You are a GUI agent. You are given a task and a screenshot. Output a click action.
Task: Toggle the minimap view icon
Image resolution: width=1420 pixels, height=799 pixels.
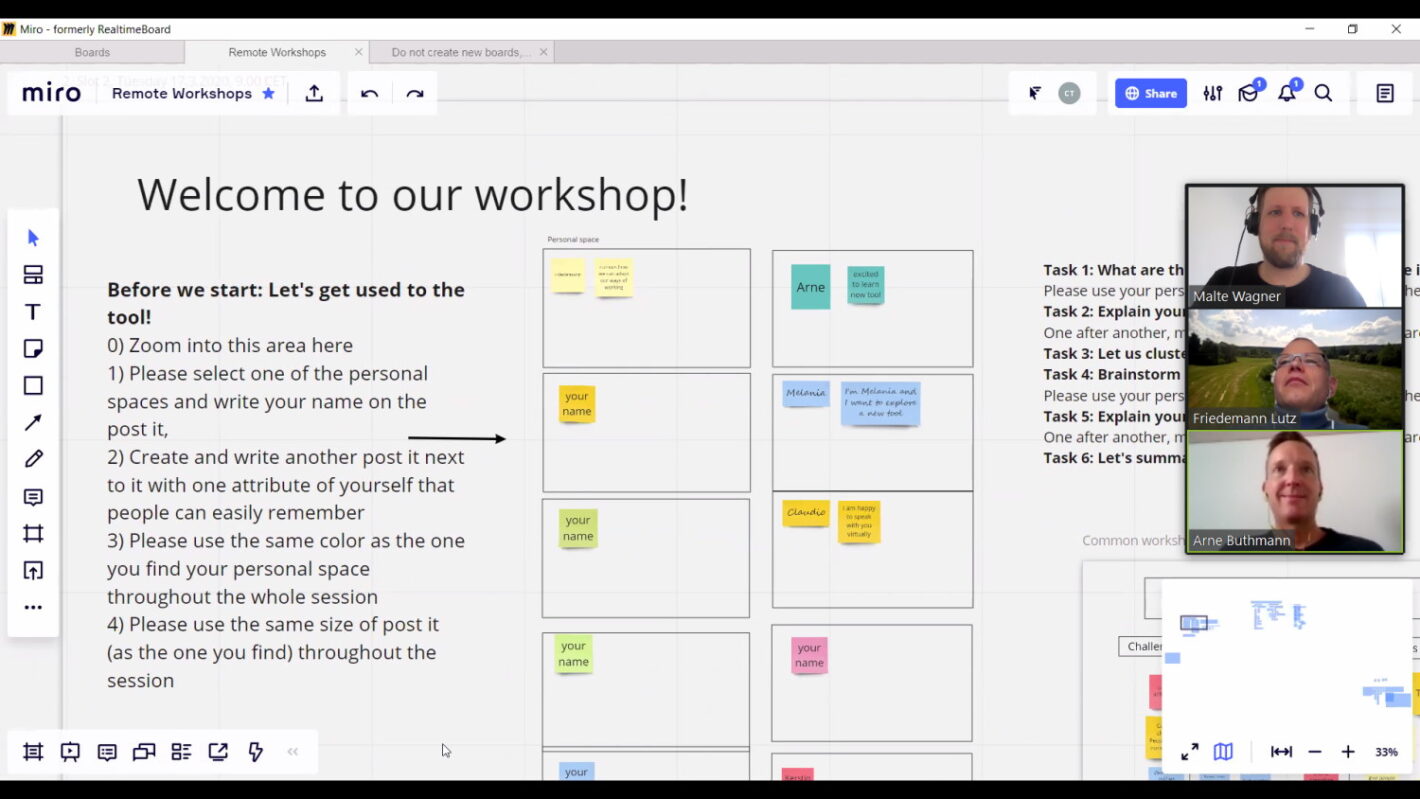[x=1223, y=752]
